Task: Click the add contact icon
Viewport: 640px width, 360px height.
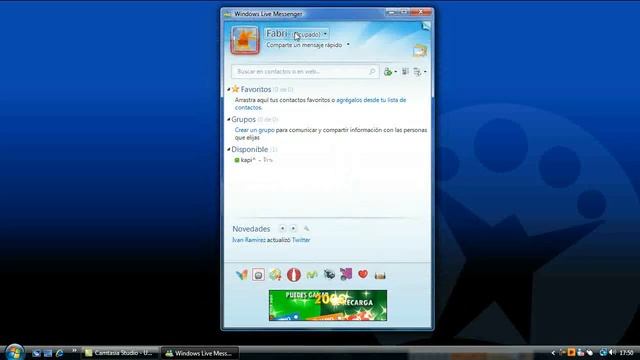Action: coord(388,72)
